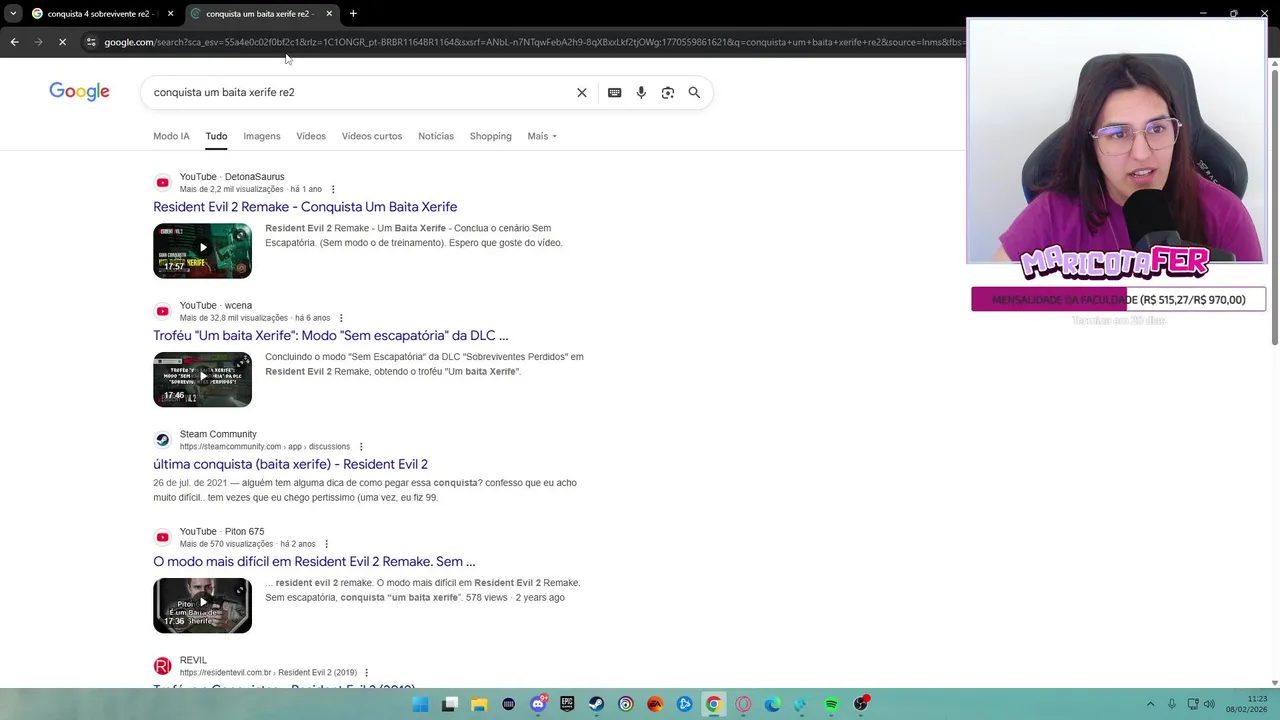Image resolution: width=1280 pixels, height=720 pixels.
Task: Open OBS Studio from taskbar
Action: 860,704
